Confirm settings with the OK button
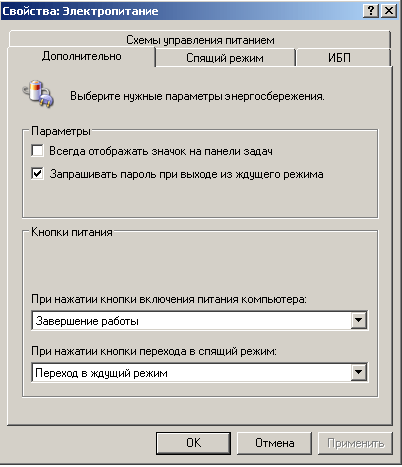Viewport: 402px width, 467px height. coord(193,443)
